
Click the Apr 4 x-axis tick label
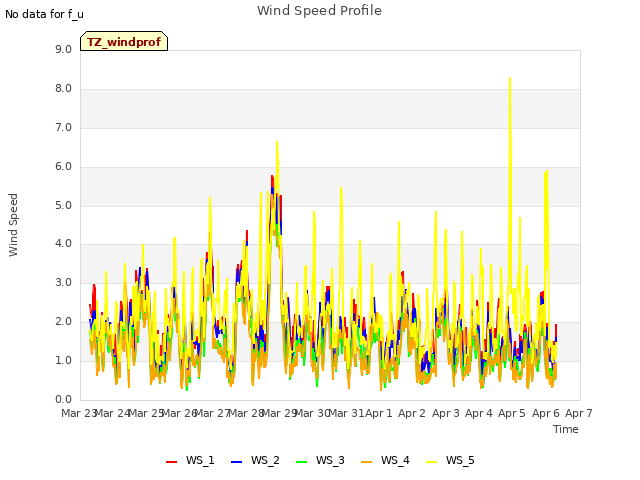[x=478, y=413]
